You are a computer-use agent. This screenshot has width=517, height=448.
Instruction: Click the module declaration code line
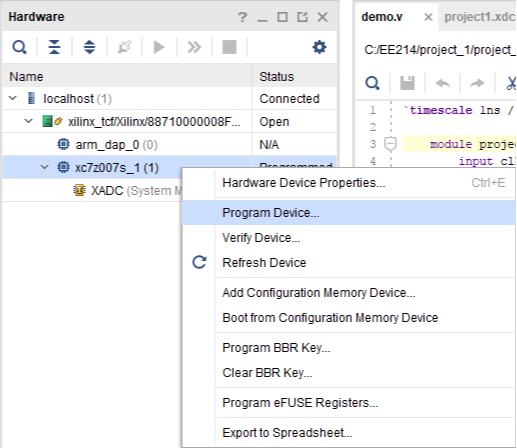coord(459,144)
